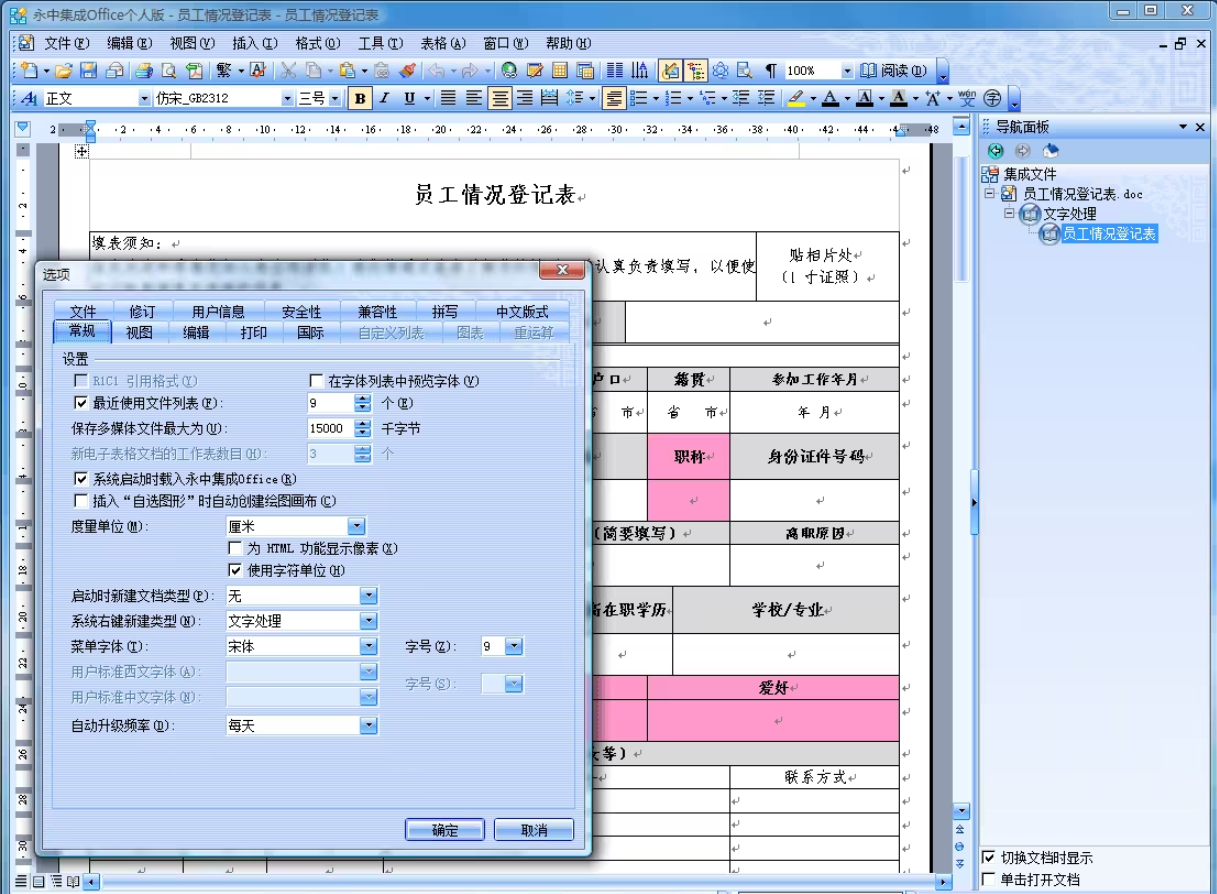Viewport: 1217px width, 894px height.
Task: Click the Save floppy disk icon
Action: pos(88,71)
